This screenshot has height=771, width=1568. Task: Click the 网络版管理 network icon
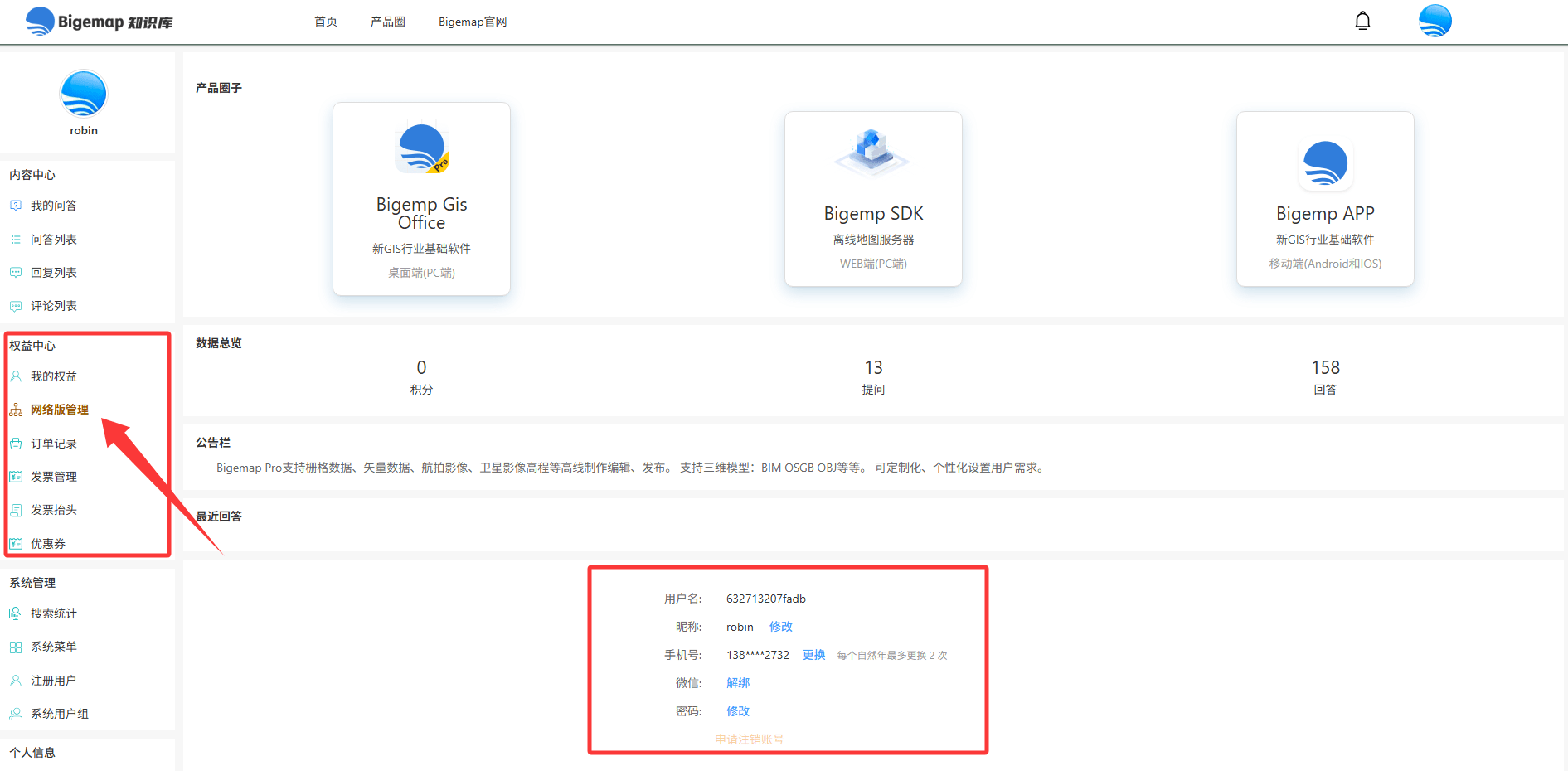tap(16, 410)
